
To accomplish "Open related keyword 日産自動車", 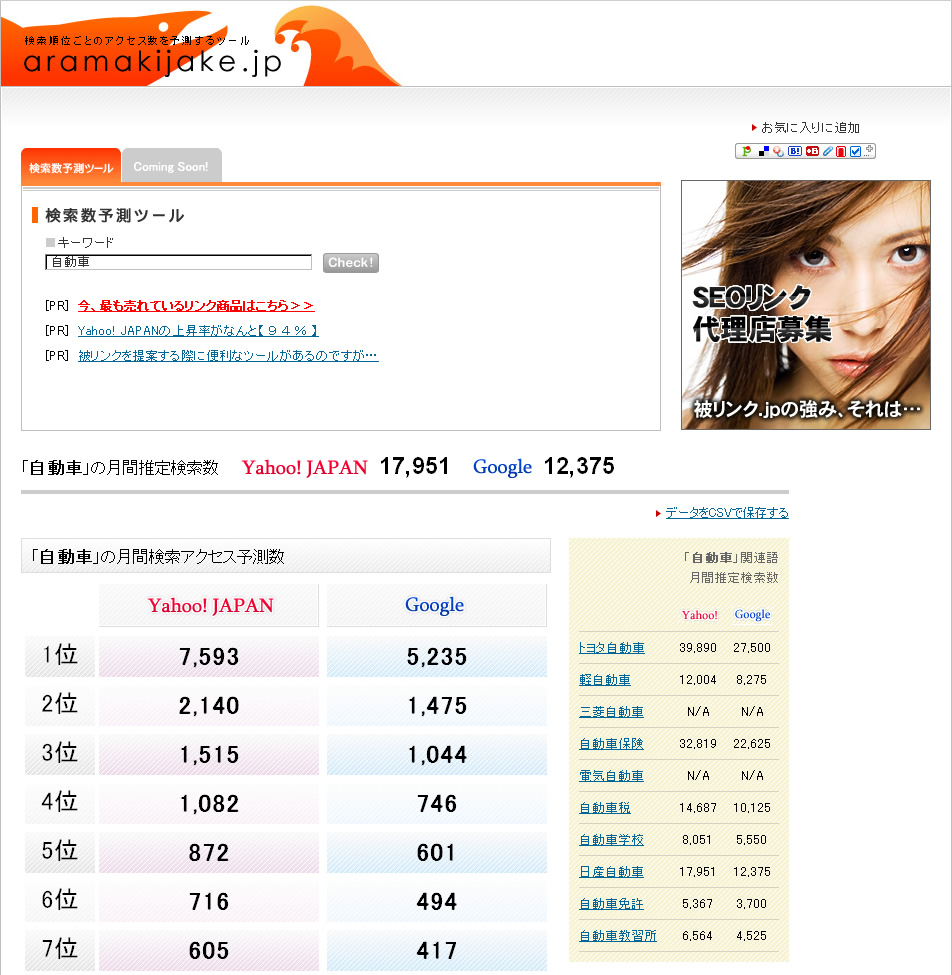I will [x=611, y=872].
